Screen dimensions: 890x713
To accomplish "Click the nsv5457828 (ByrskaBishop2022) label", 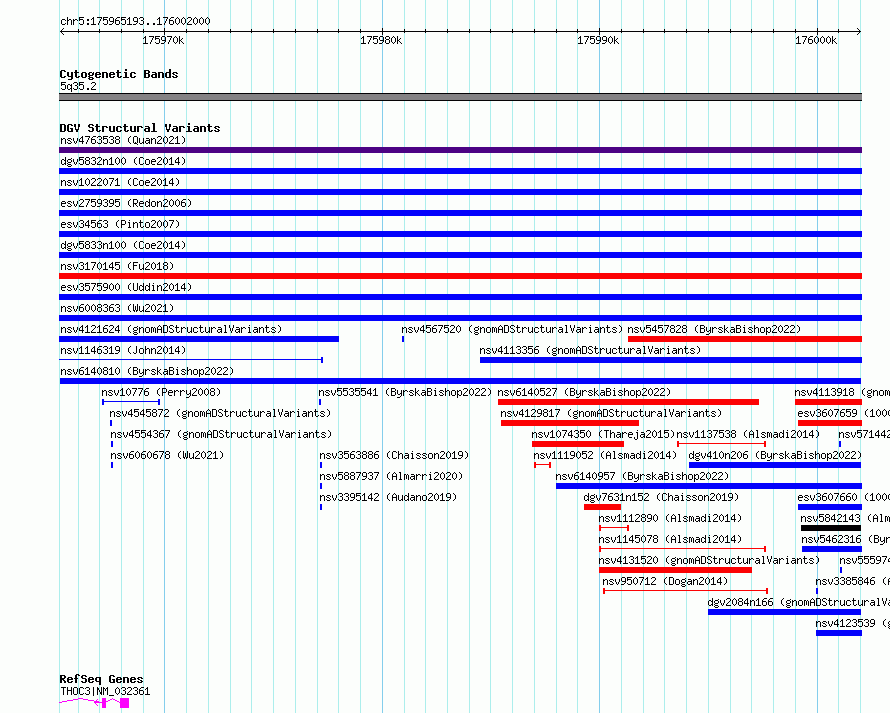I will 714,329.
